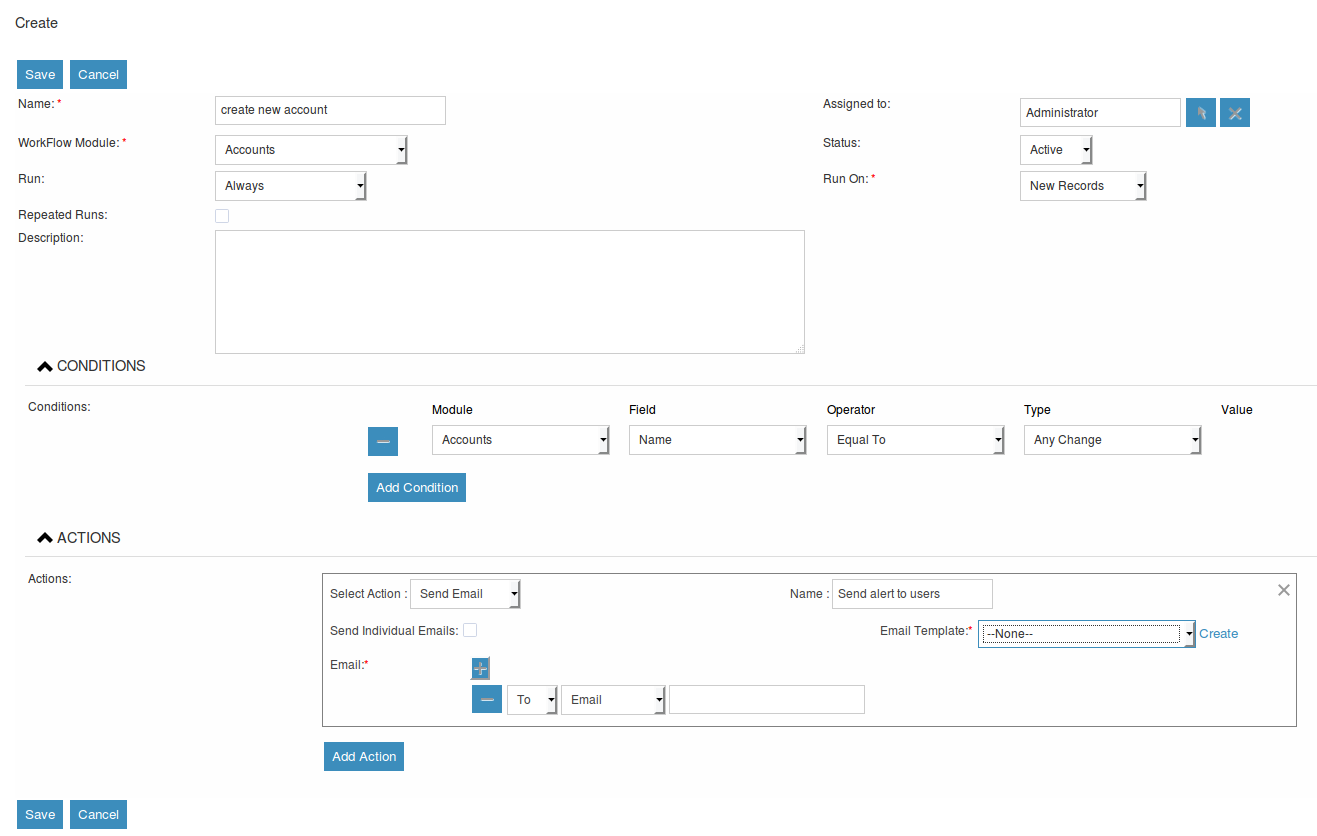This screenshot has width=1317, height=836.
Task: Click the Assigned to Administrator field
Action: pos(1100,113)
